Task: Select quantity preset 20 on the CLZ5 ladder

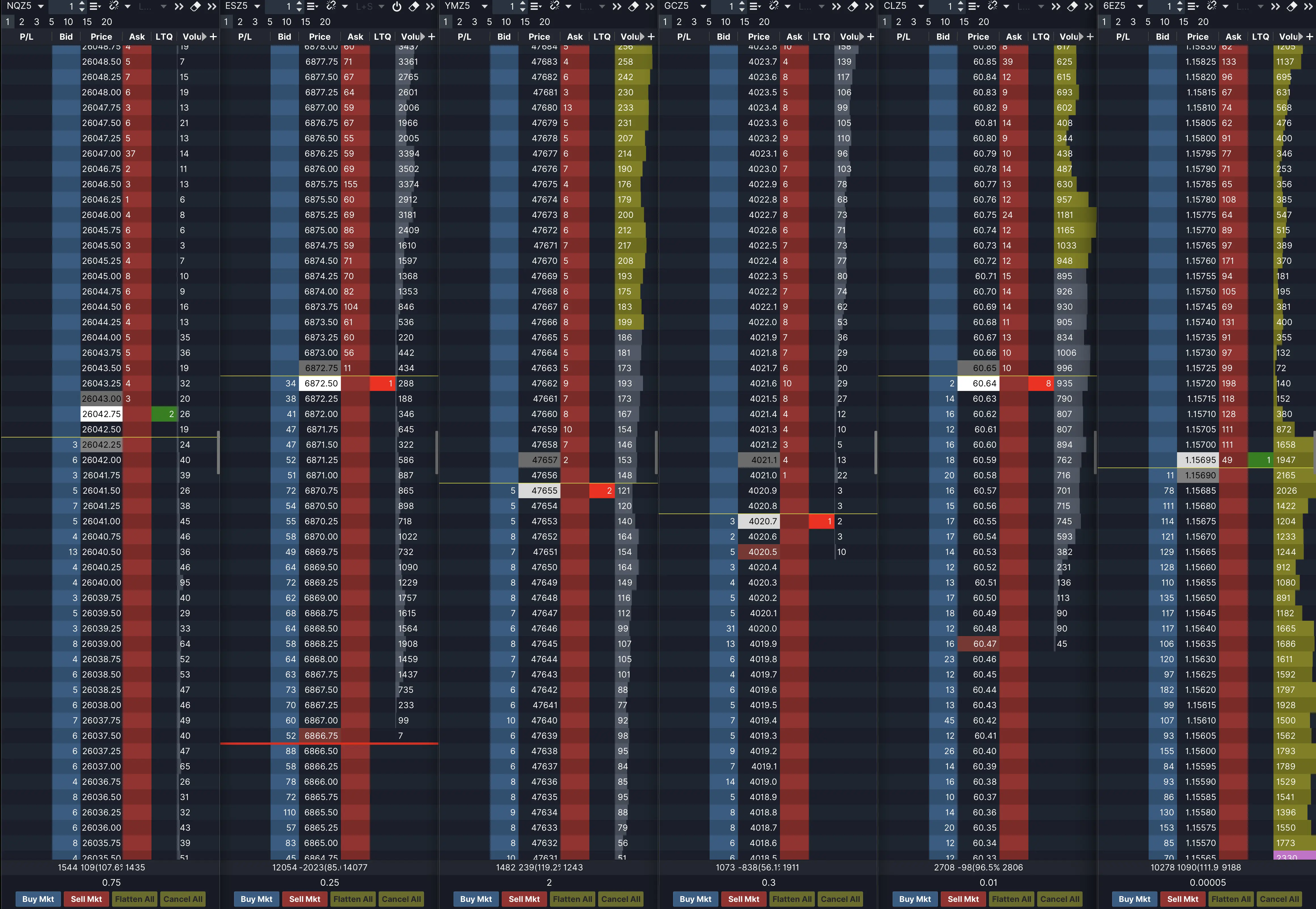Action: pos(983,22)
